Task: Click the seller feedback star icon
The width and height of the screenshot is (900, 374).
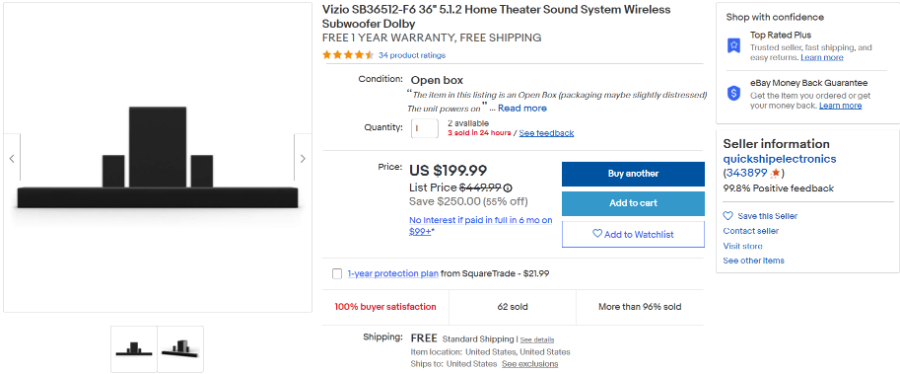Action: point(775,173)
